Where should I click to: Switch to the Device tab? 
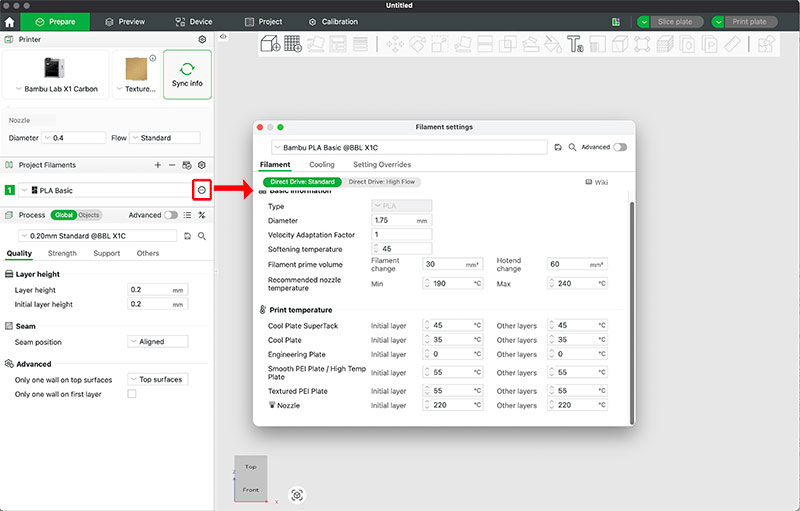coord(194,22)
